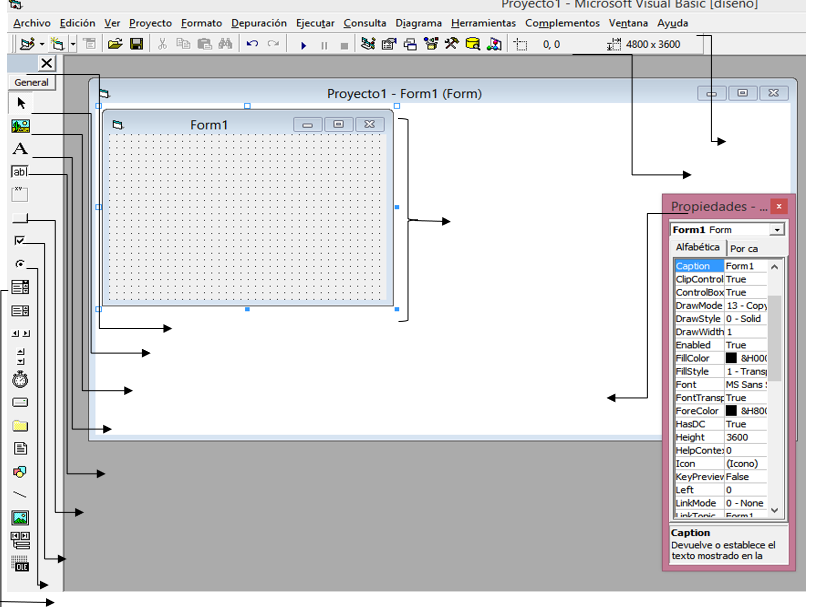831x607 pixels.
Task: Select the CheckBox control in toolbox
Action: coord(20,241)
